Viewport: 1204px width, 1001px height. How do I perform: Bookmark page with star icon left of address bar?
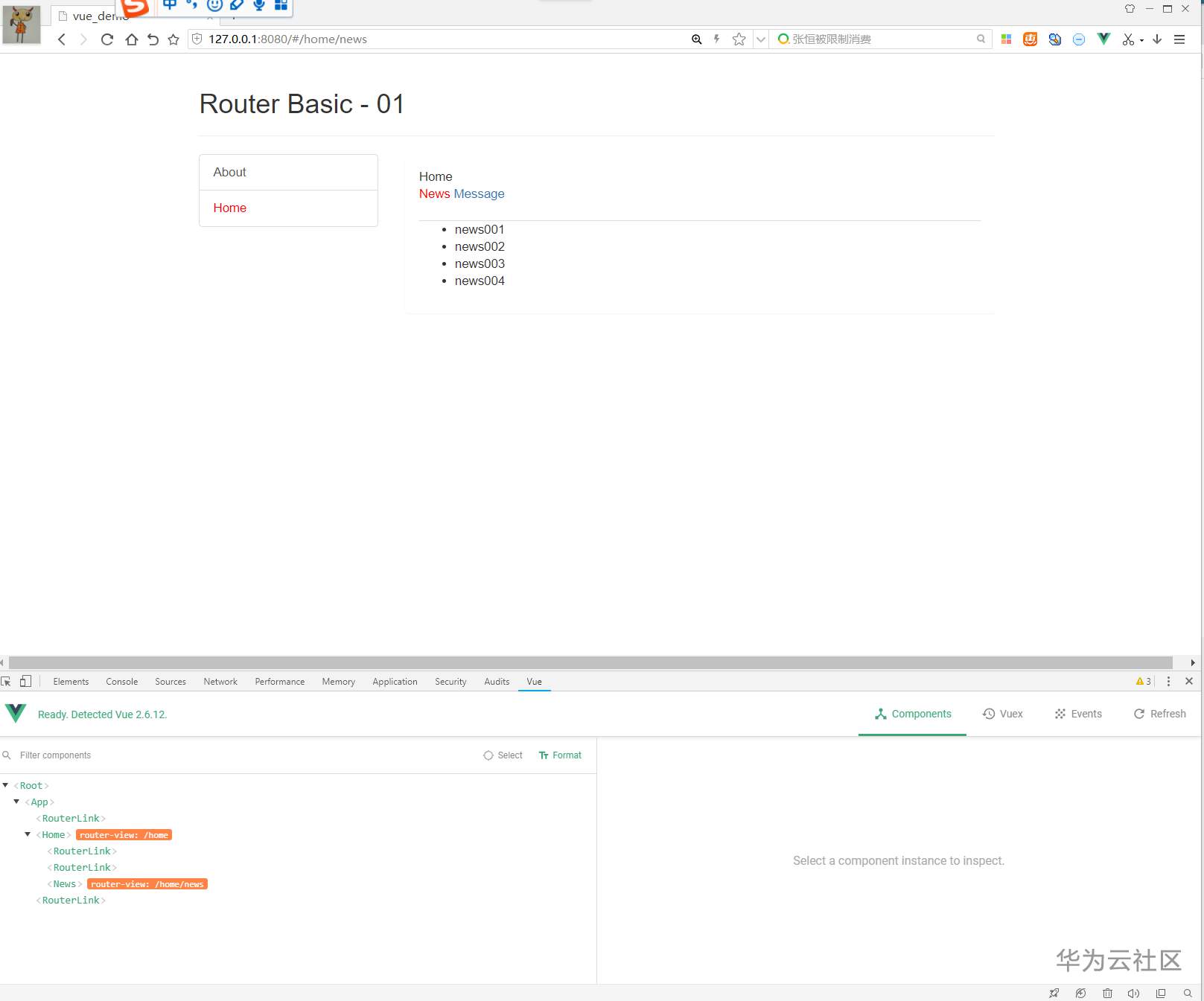[173, 39]
